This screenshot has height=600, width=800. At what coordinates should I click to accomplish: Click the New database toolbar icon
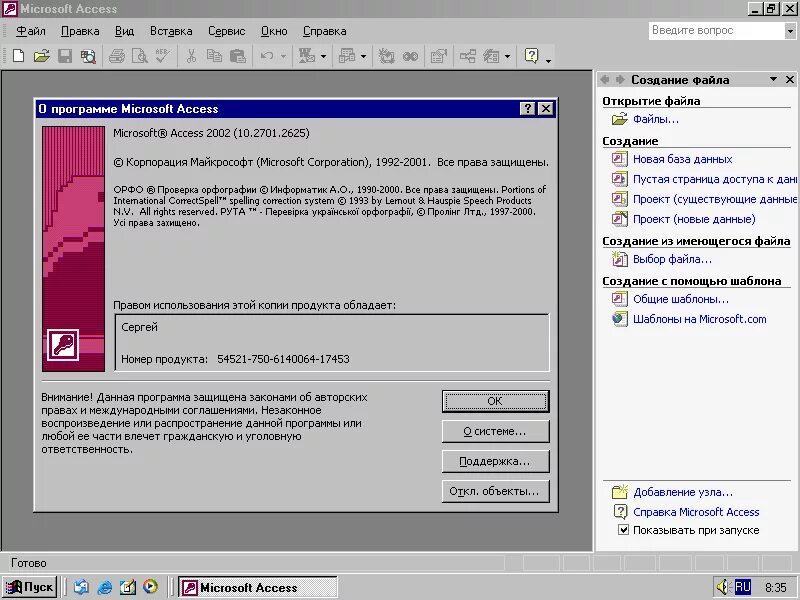[x=18, y=56]
